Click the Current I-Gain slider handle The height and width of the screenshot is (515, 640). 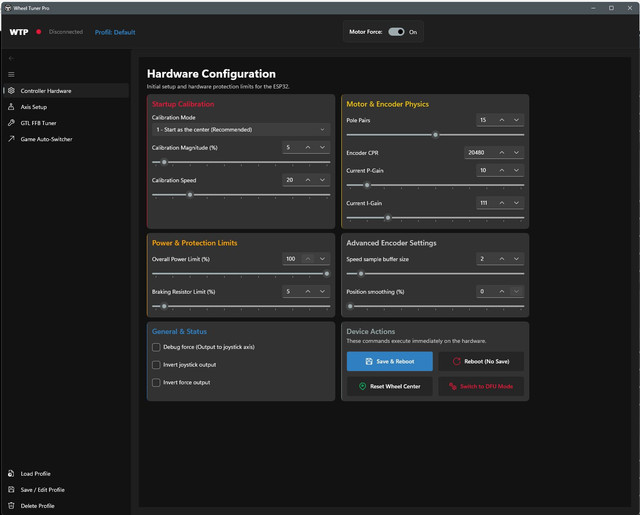click(388, 218)
